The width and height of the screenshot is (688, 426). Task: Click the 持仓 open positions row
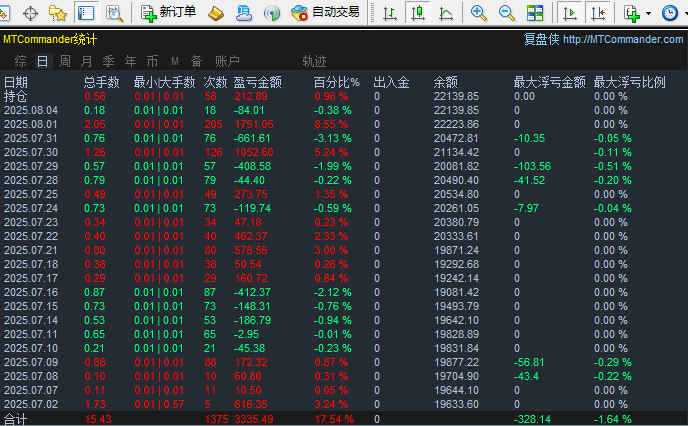(x=16, y=96)
